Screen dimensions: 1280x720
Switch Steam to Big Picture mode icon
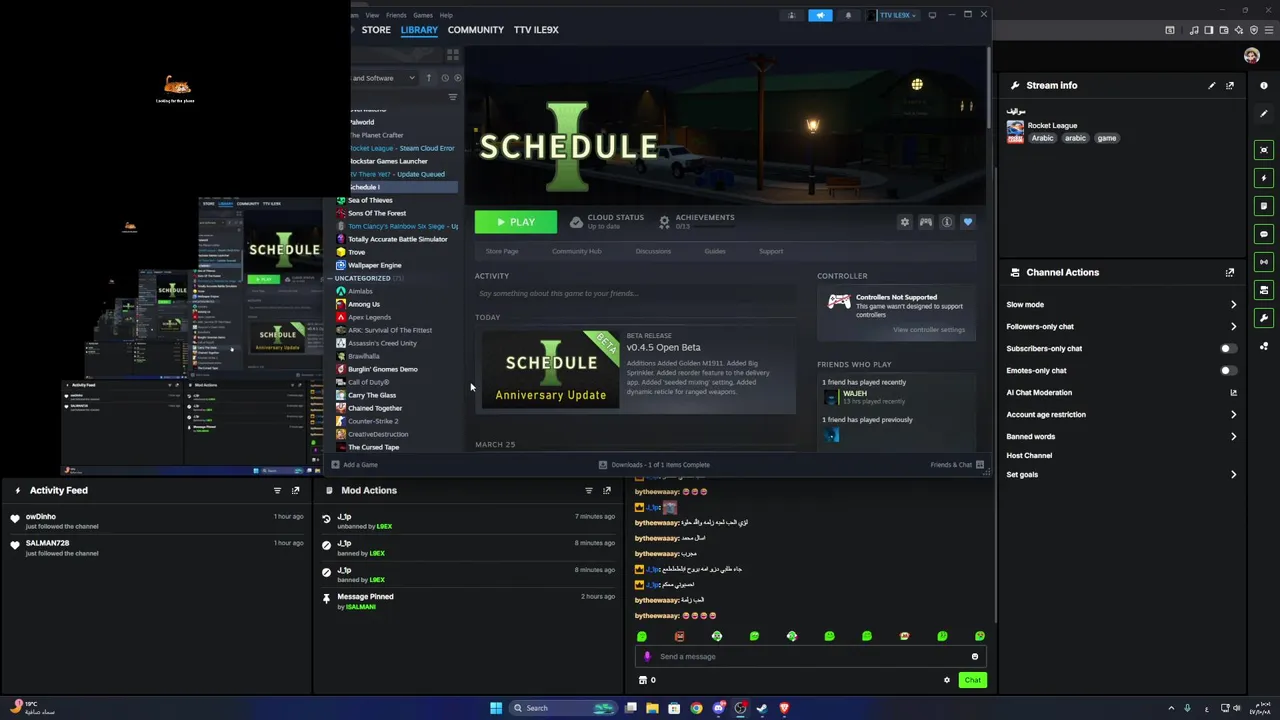tap(932, 15)
